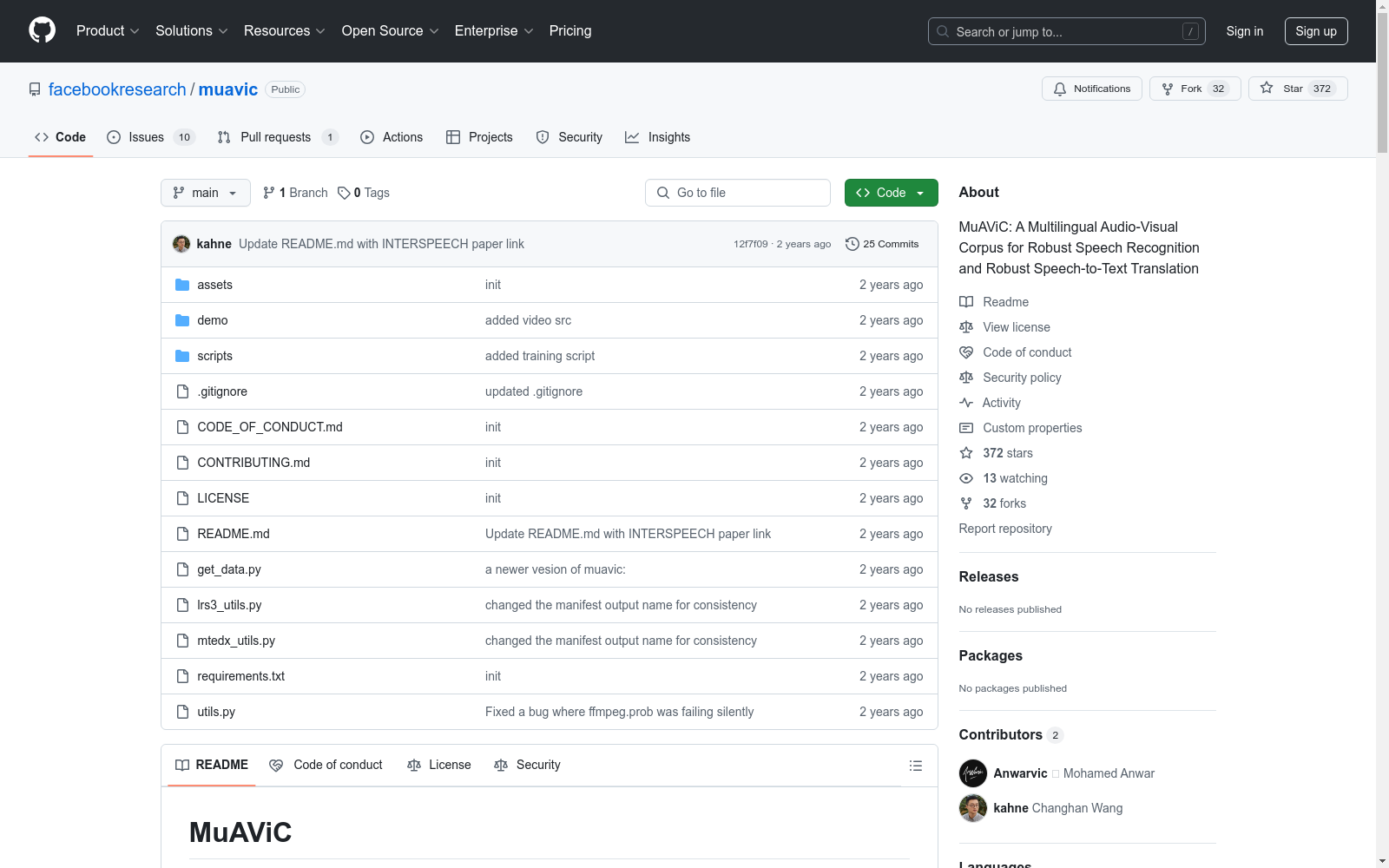Expand the Enterprise menu
The image size is (1389, 868).
point(494,31)
